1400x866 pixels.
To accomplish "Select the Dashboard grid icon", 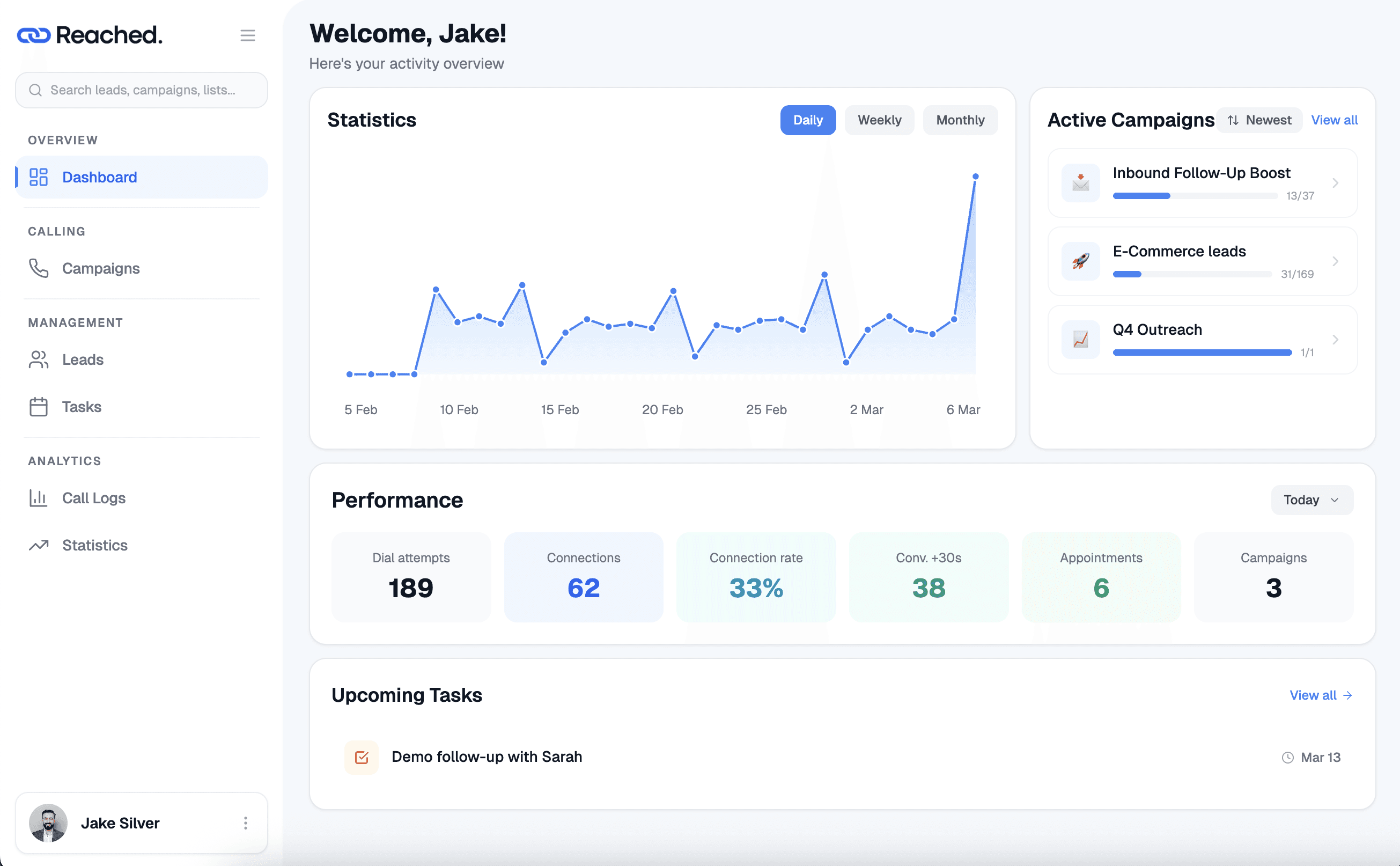I will (39, 177).
